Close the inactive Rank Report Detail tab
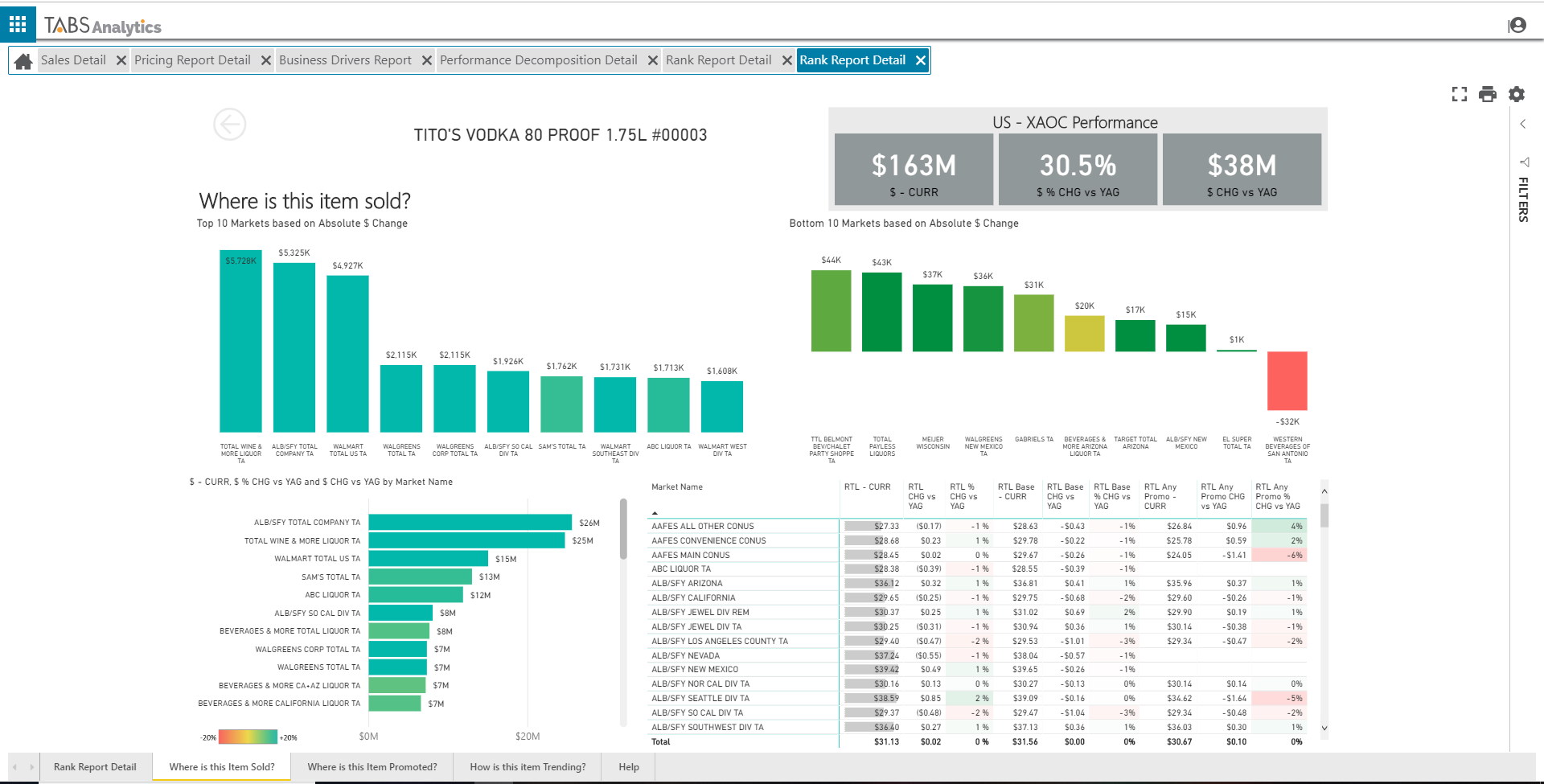This screenshot has height=784, width=1544. pos(787,60)
